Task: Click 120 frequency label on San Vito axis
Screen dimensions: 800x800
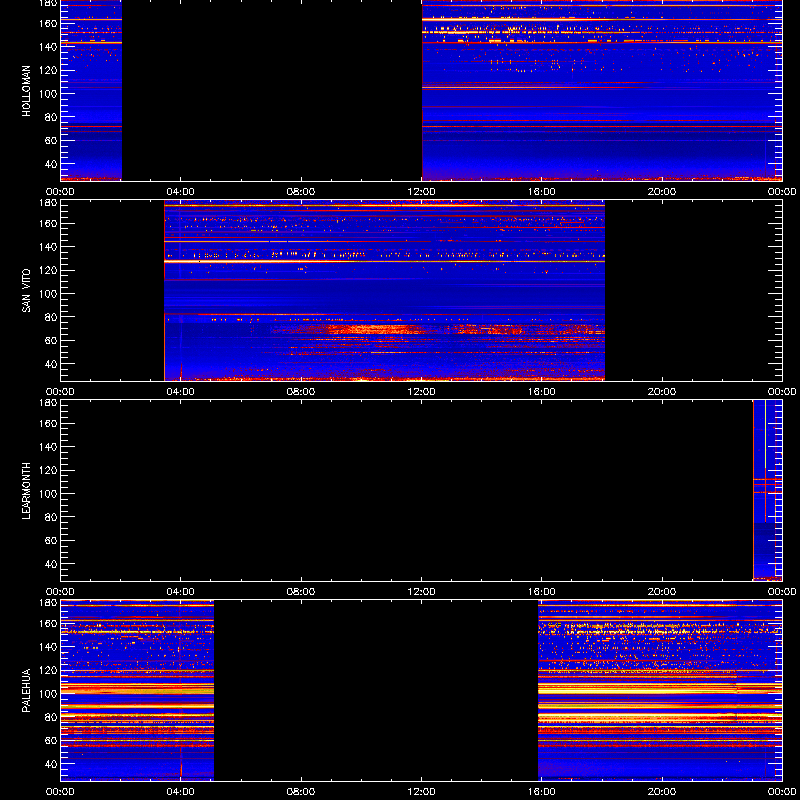Action: (x=50, y=270)
